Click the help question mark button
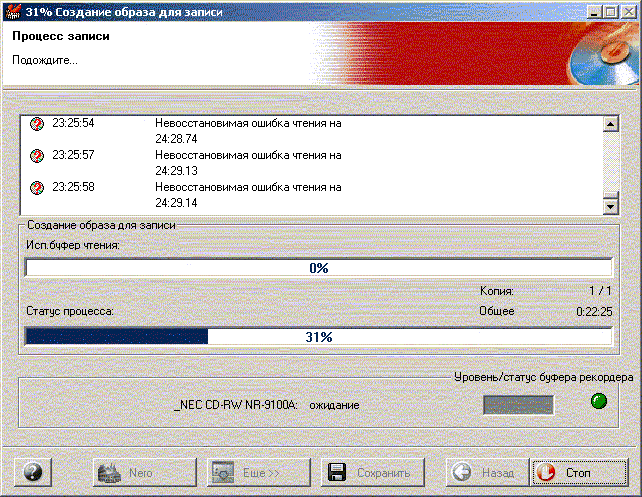The width and height of the screenshot is (642, 497). [x=33, y=472]
